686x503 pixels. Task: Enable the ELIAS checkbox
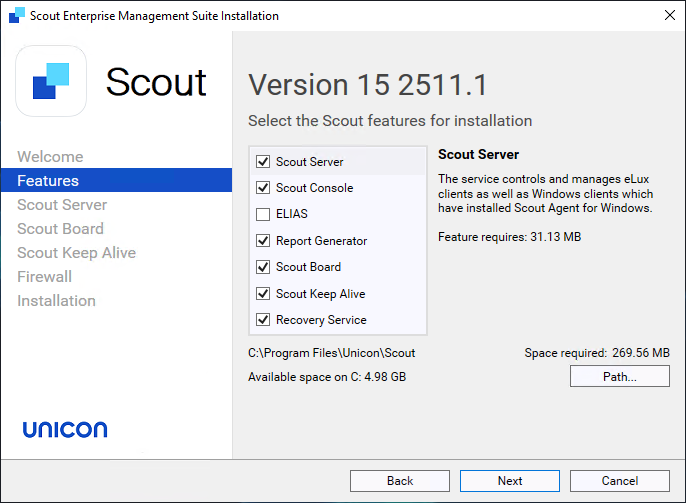pyautogui.click(x=263, y=214)
